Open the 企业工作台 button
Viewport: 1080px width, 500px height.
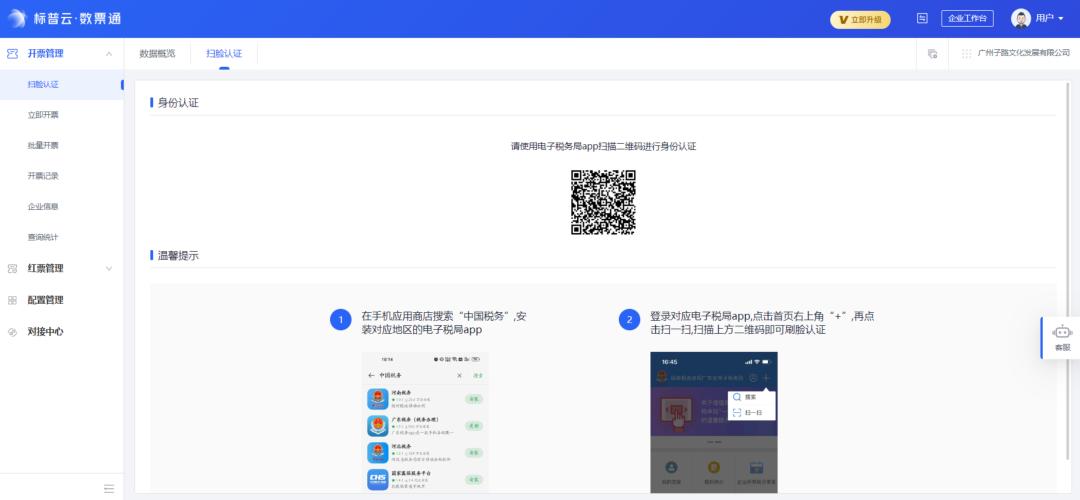[x=967, y=19]
